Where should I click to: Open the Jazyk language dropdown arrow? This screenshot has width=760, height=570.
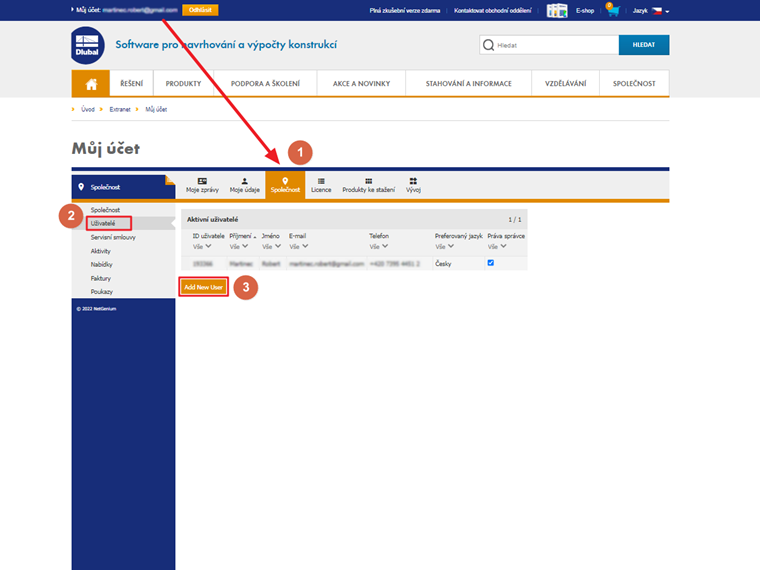(667, 11)
